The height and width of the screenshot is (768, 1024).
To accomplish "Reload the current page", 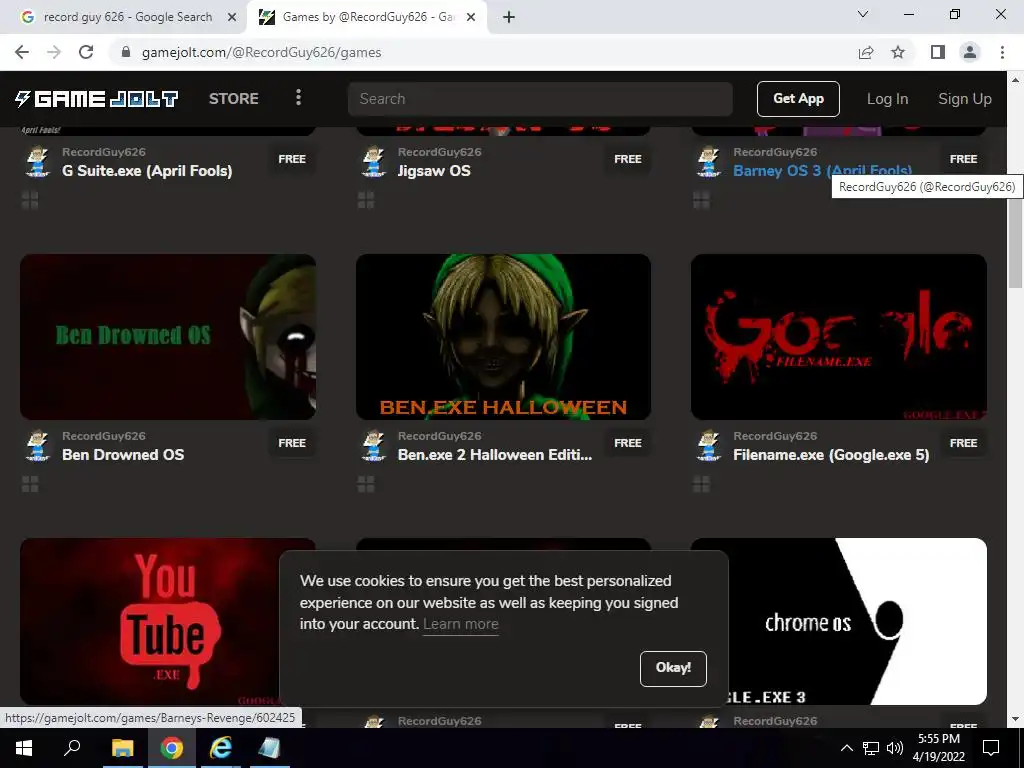I will point(86,52).
